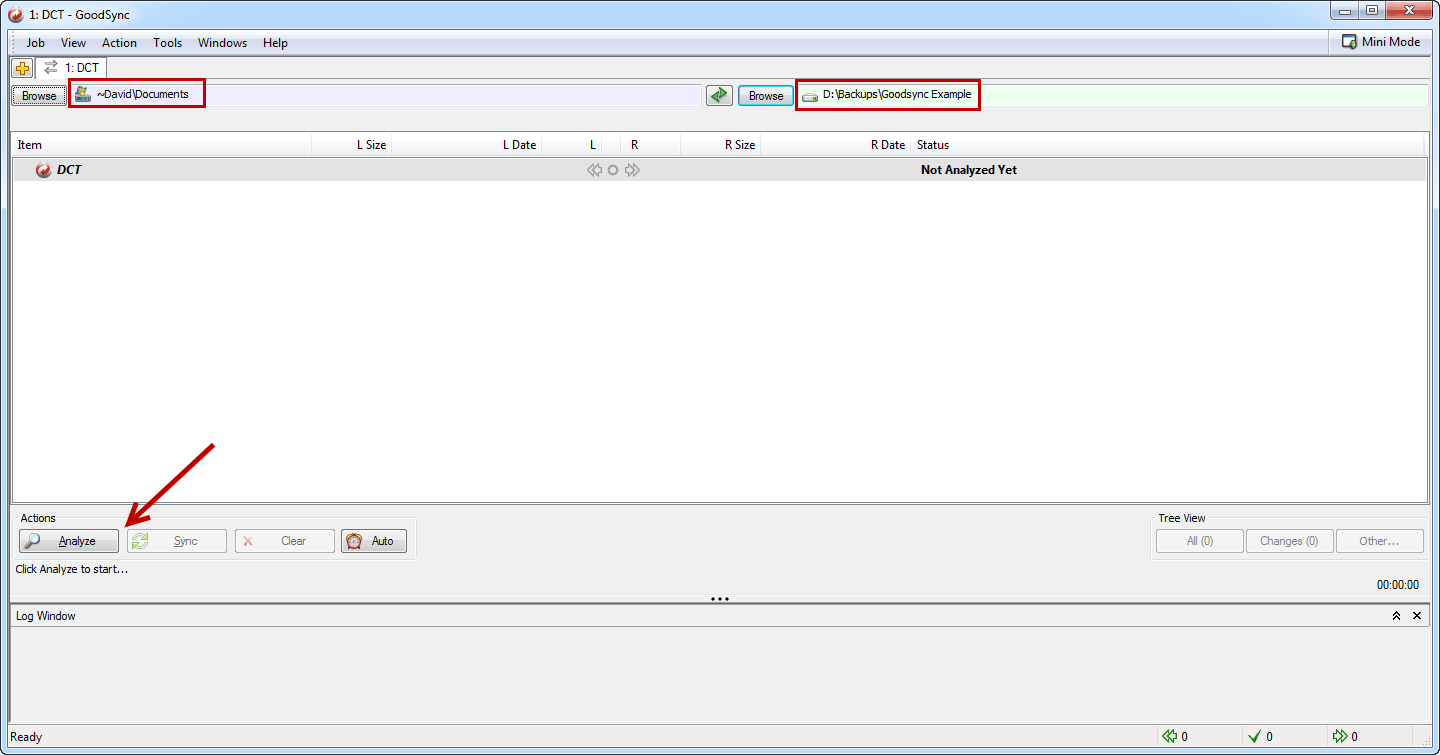Collapse the Log Window with double chevron
Viewport: 1440px width, 755px height.
(x=1396, y=616)
